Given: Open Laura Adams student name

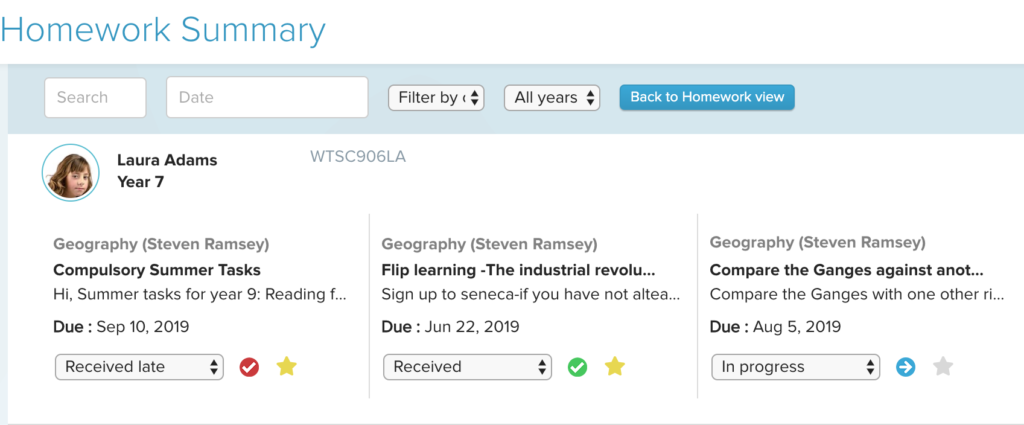Looking at the screenshot, I should click(167, 160).
